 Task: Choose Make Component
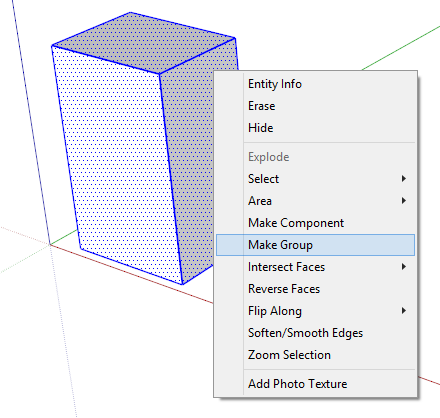315,223
